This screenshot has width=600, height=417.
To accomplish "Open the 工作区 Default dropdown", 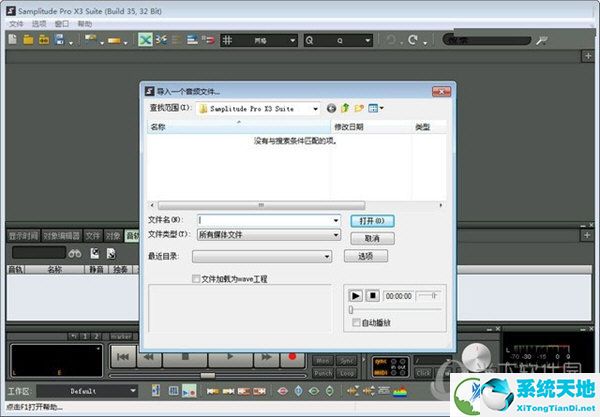I will [87, 391].
